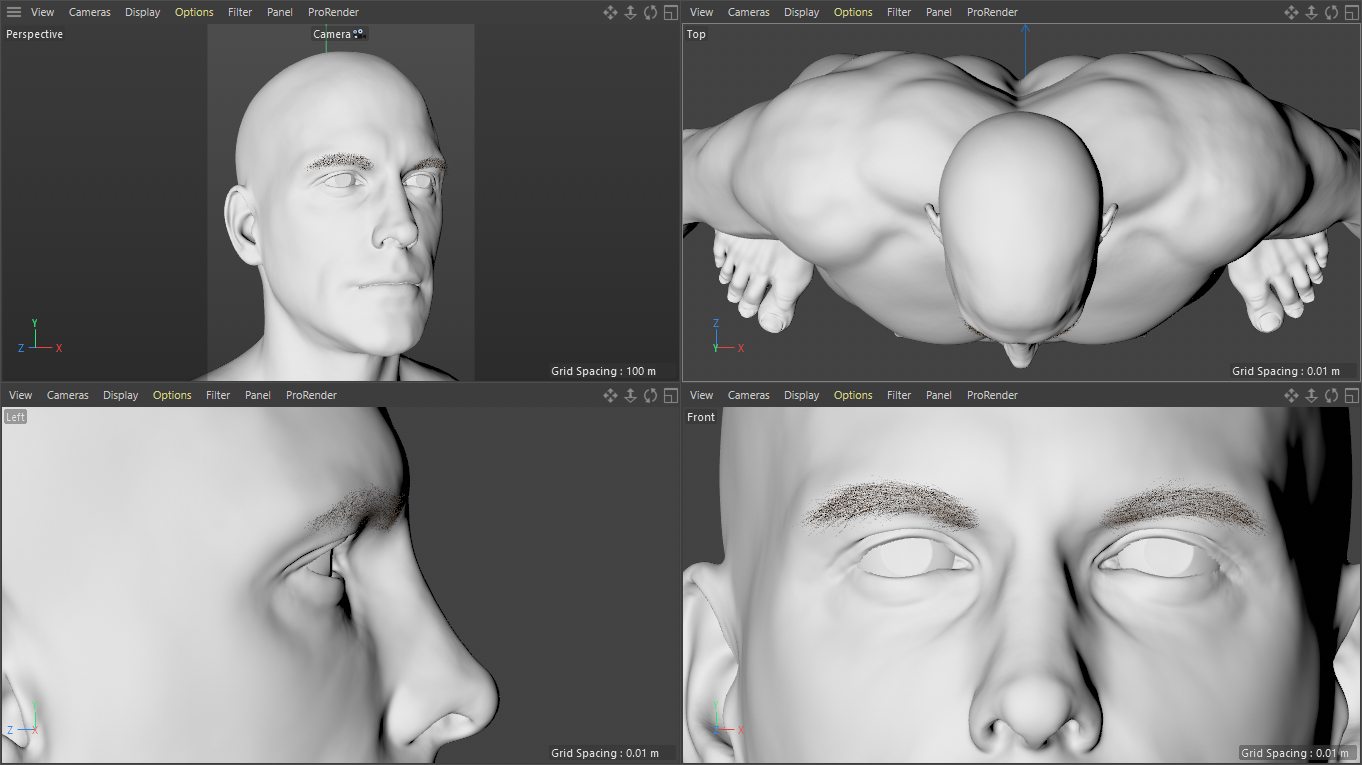Open the ProRender menu in Front viewport
1362x765 pixels.
(x=992, y=395)
